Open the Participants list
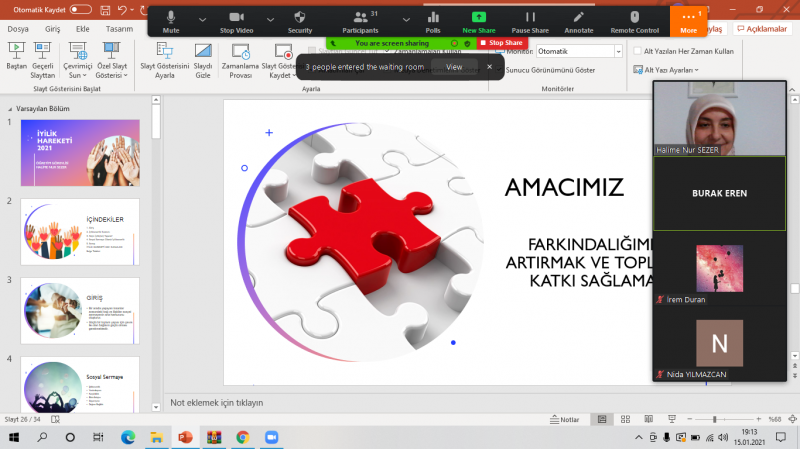 [366, 20]
